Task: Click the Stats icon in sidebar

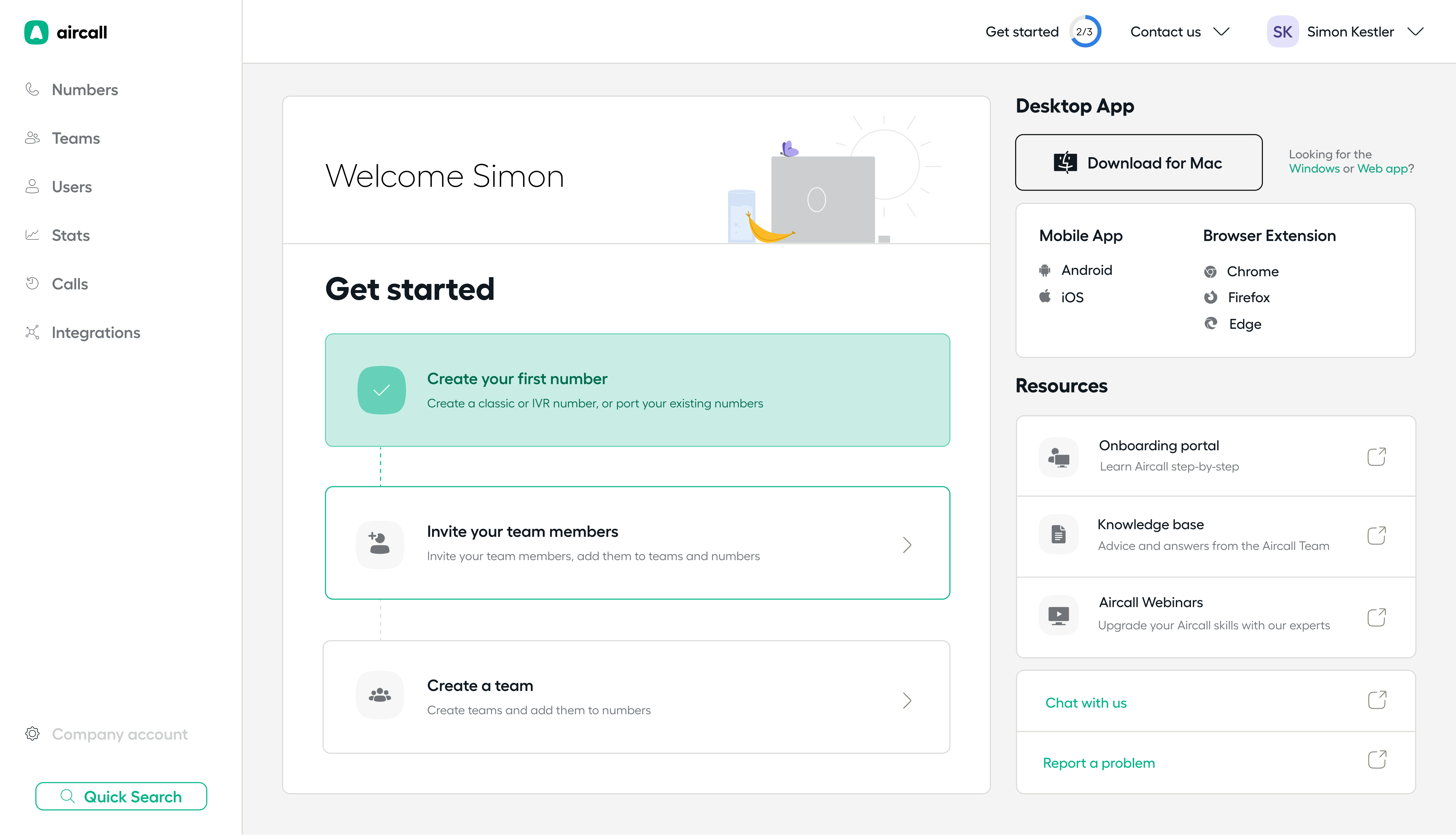Action: [x=32, y=235]
